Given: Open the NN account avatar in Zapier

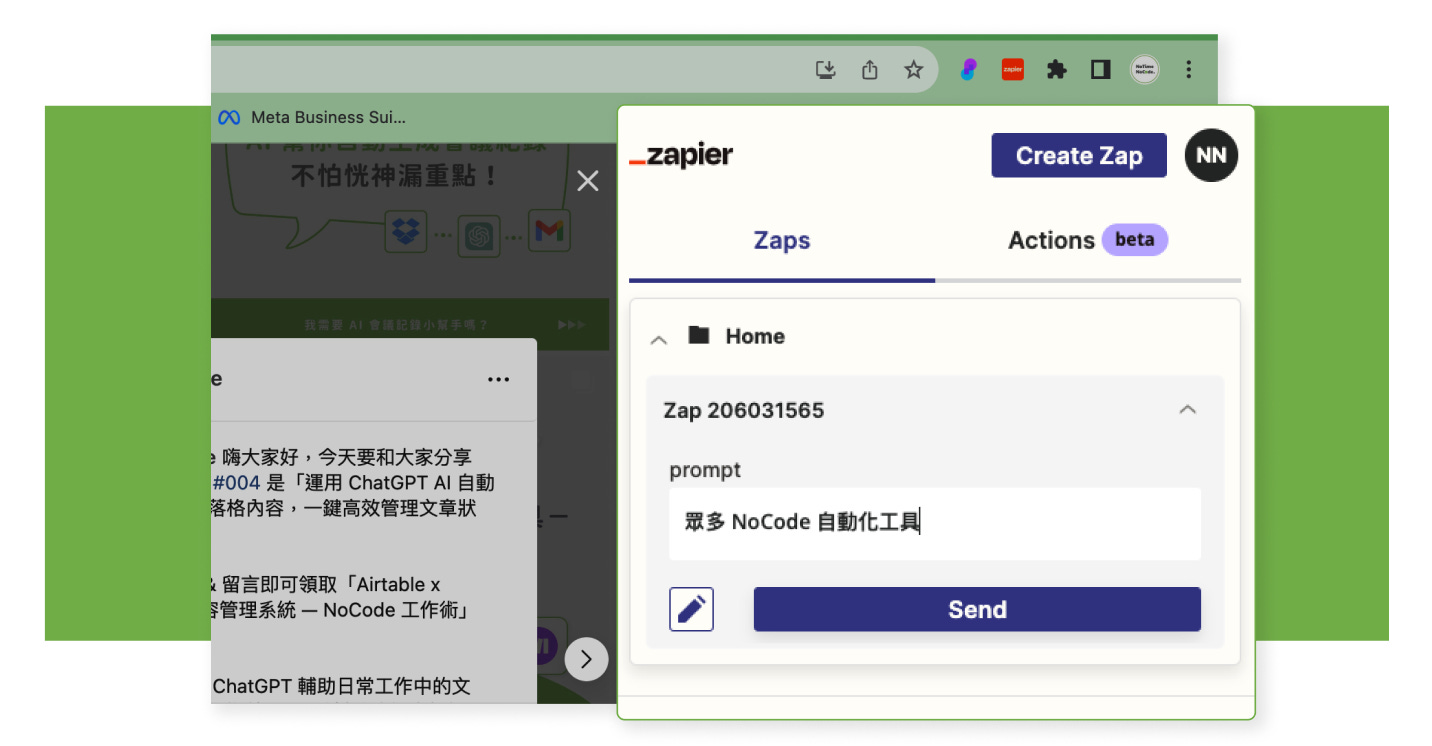Looking at the screenshot, I should pos(1211,155).
